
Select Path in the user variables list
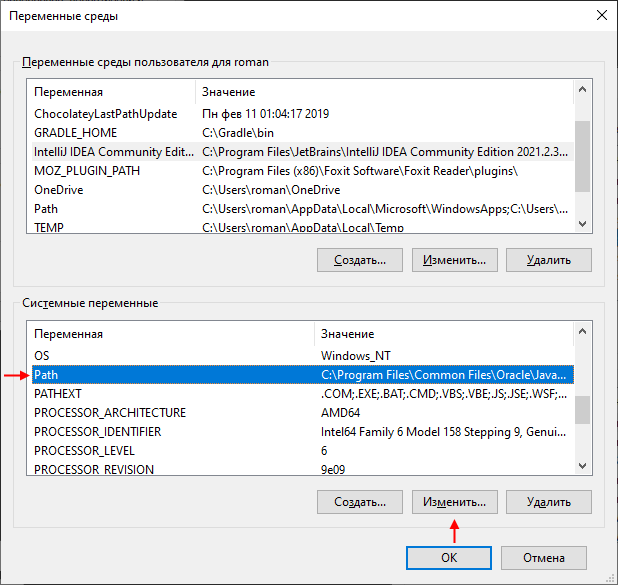303,209
